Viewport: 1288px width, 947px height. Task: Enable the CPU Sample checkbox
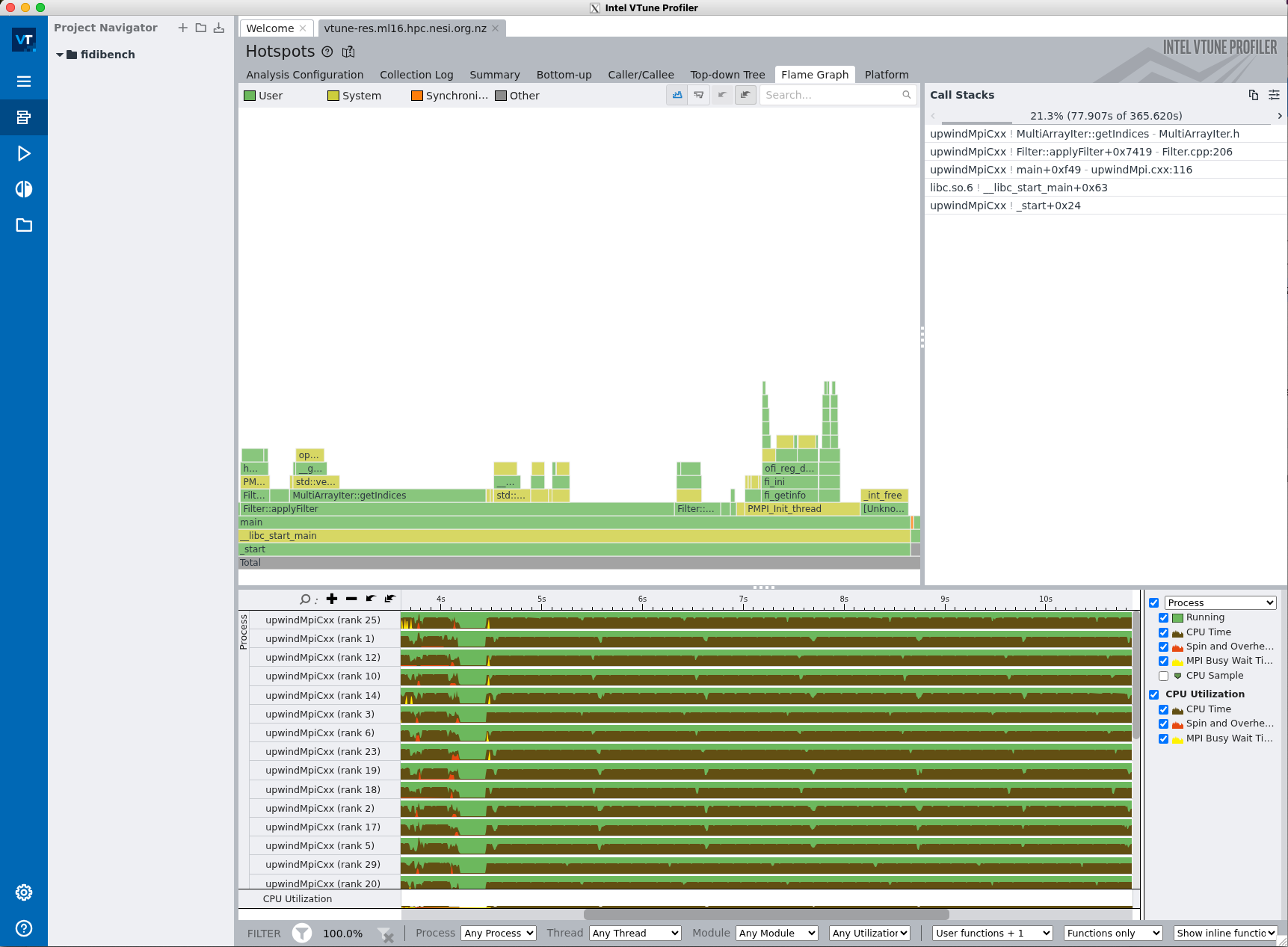pos(1163,676)
